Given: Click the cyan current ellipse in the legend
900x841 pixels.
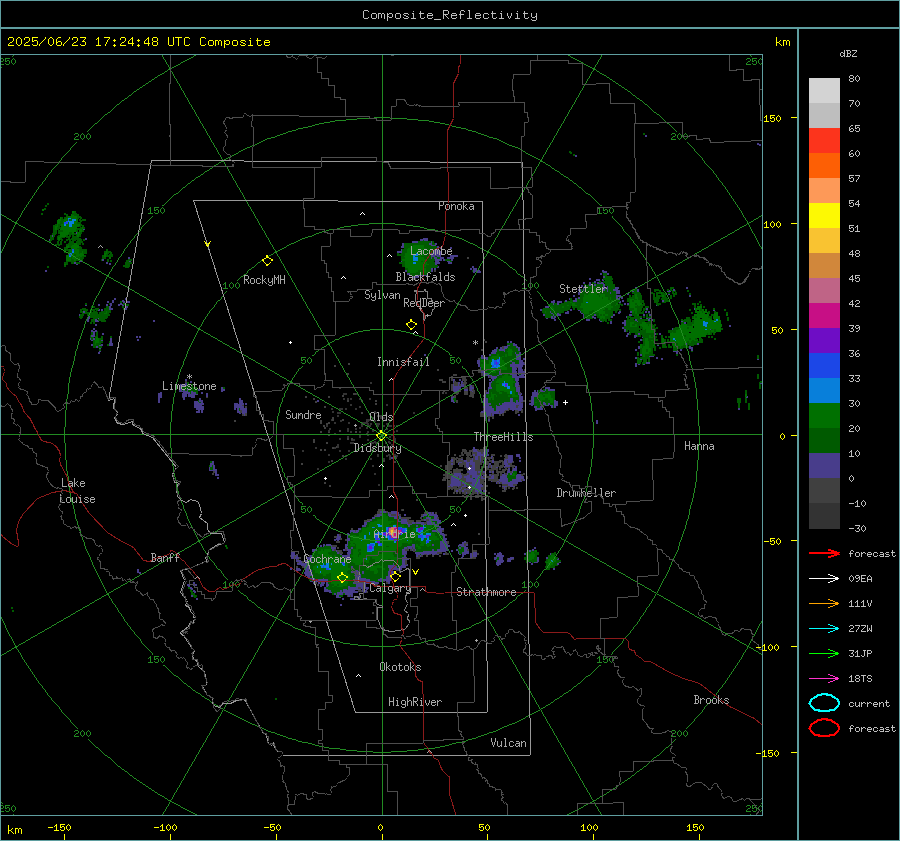Looking at the screenshot, I should tap(824, 703).
